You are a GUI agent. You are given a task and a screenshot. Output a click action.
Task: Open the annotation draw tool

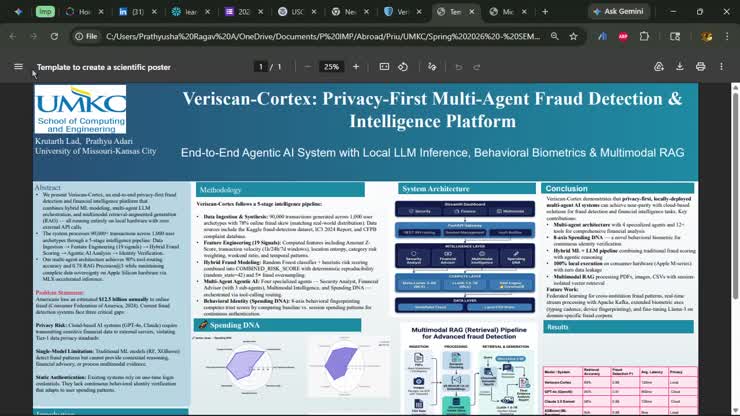[x=432, y=67]
